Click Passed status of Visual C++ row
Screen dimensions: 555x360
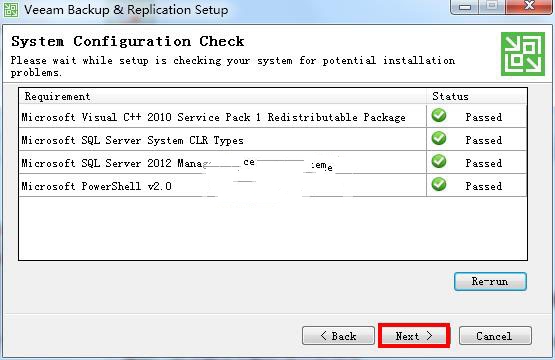[484, 117]
